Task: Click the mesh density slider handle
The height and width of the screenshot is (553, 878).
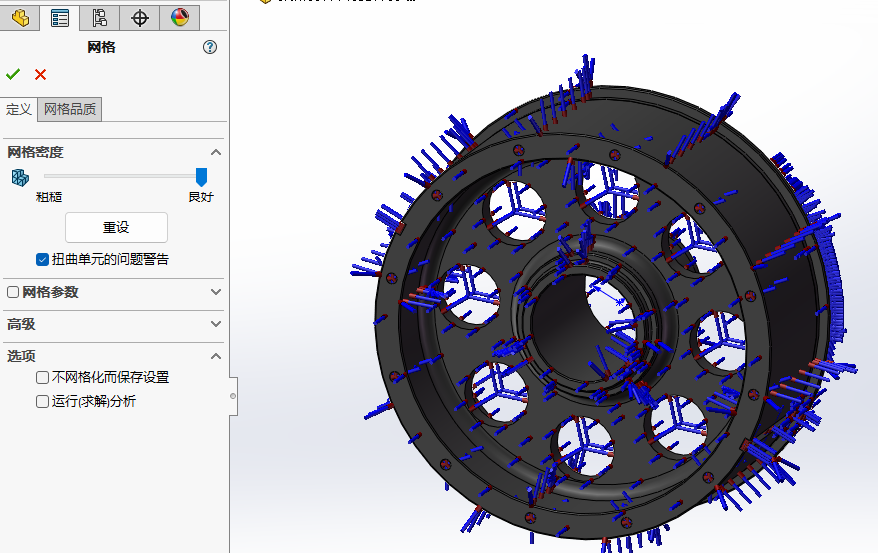Action: coord(201,176)
